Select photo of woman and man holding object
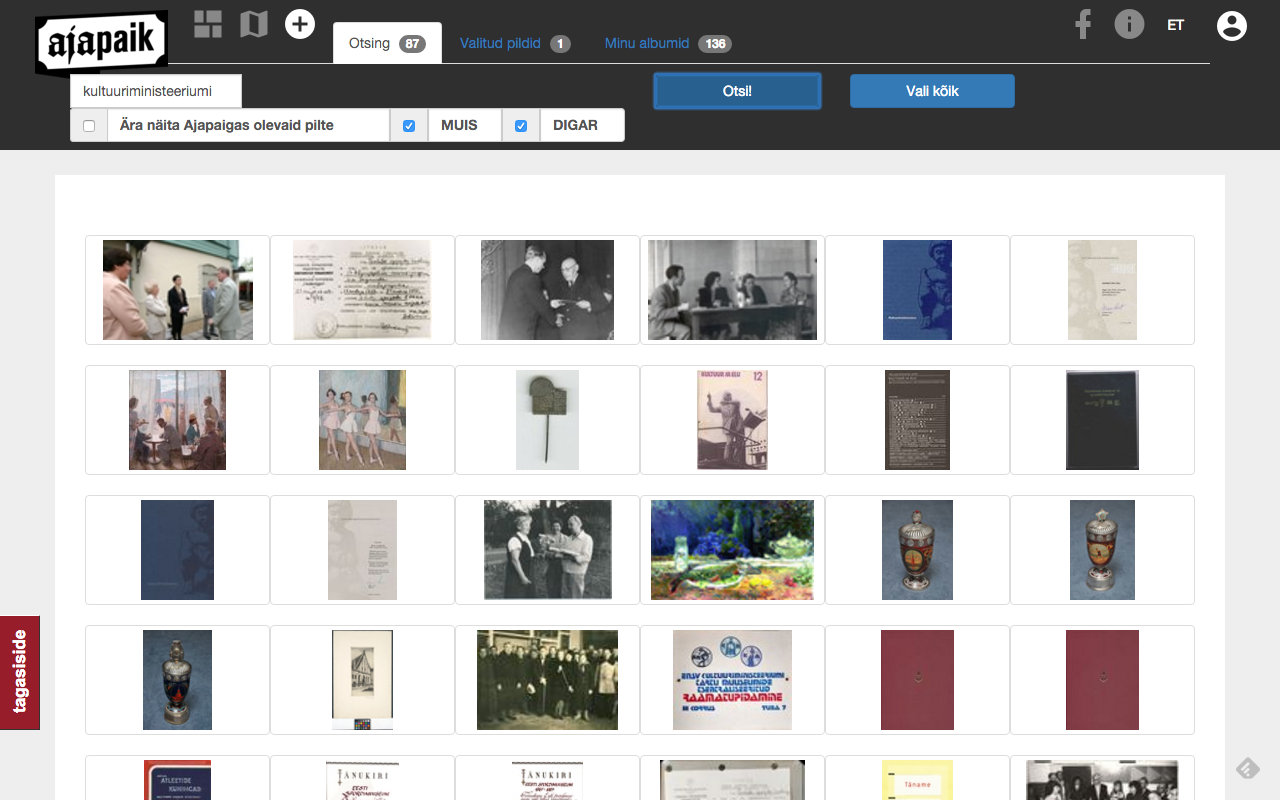Image resolution: width=1280 pixels, height=800 pixels. pos(547,550)
